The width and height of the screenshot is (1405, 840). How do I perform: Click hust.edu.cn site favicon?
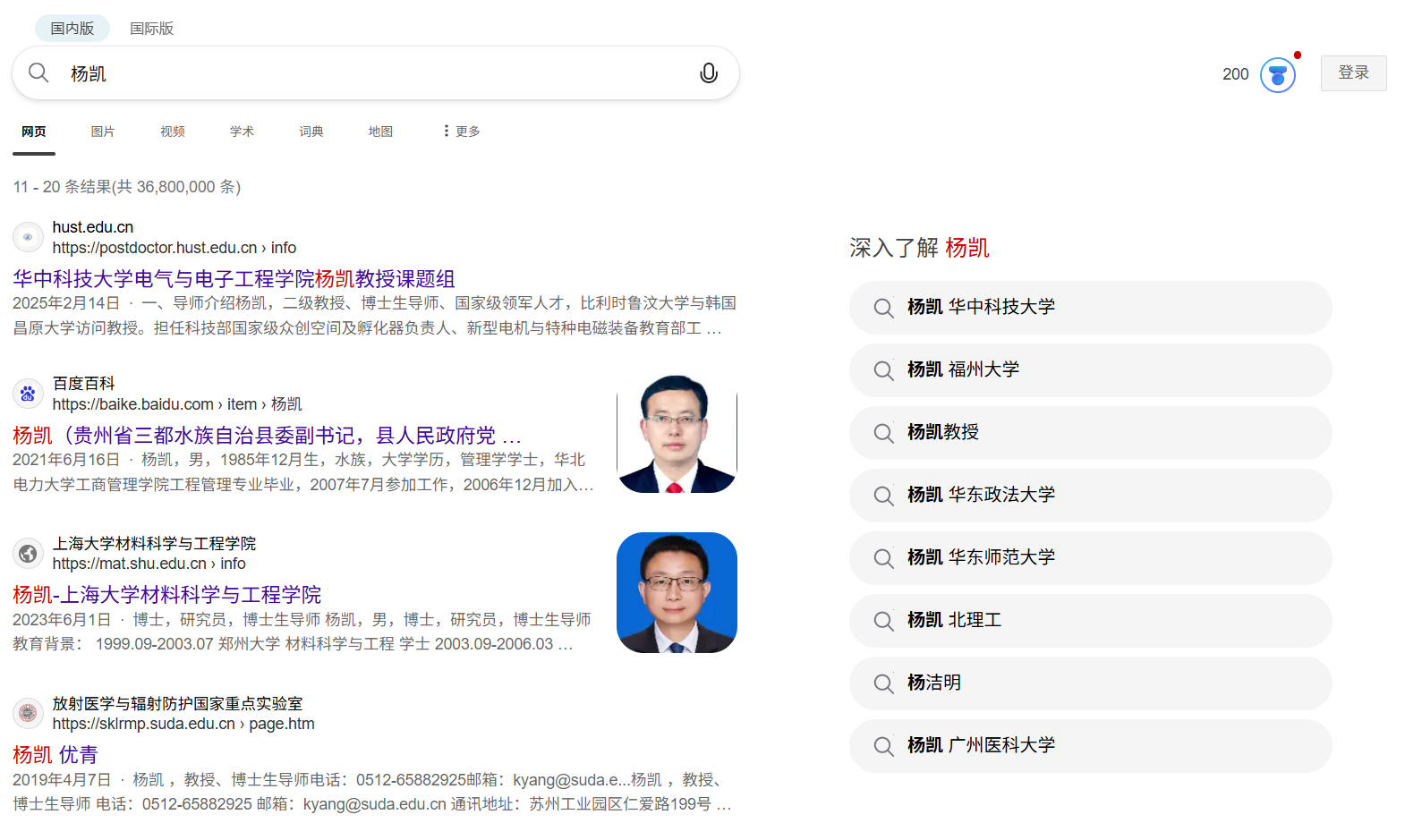(x=28, y=237)
